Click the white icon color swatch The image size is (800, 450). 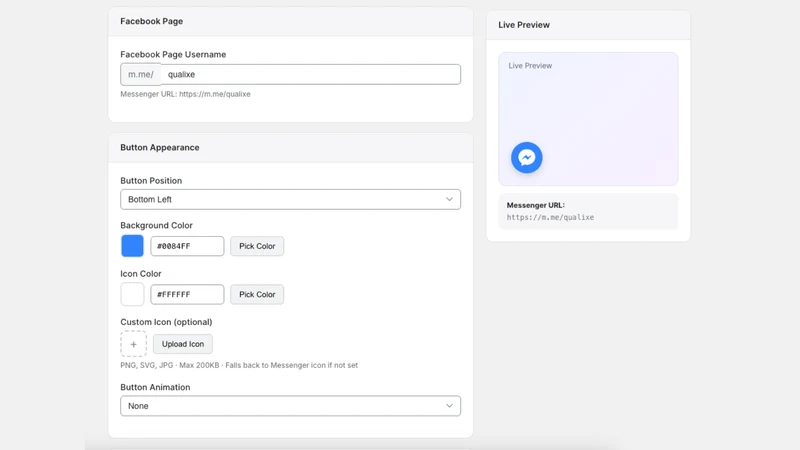tap(132, 294)
